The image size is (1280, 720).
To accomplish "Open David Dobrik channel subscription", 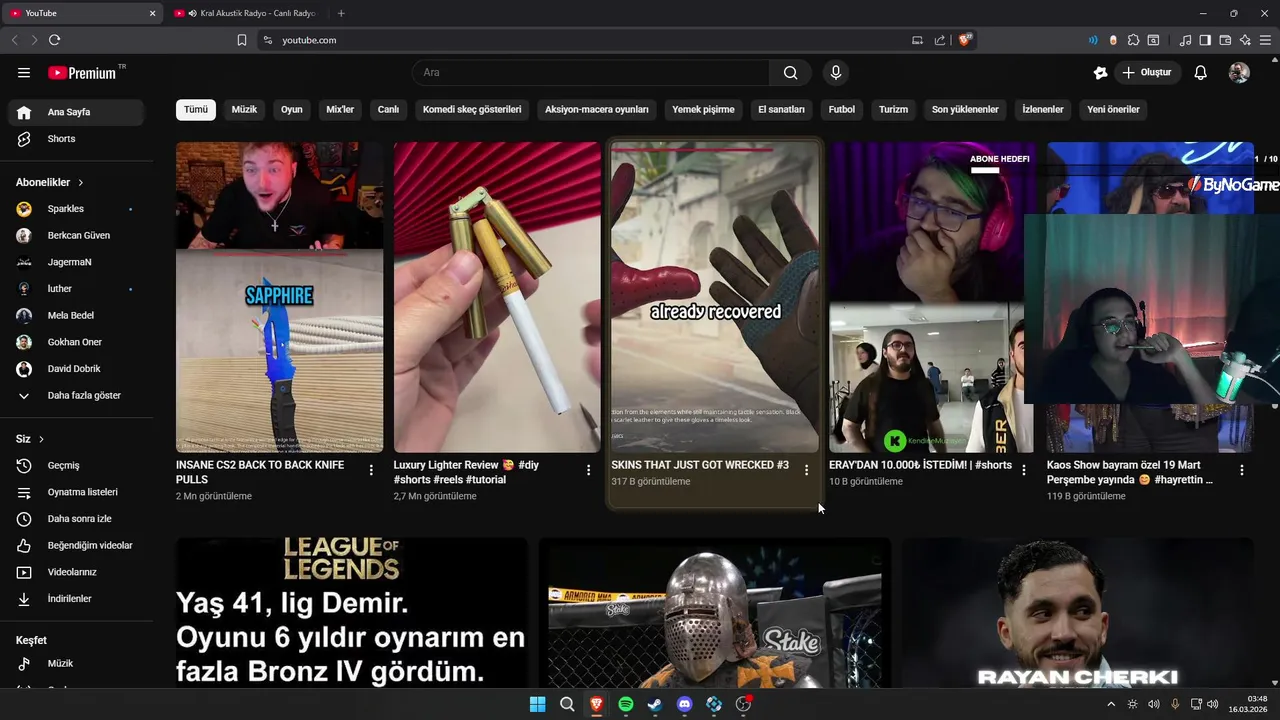I will 76,369.
